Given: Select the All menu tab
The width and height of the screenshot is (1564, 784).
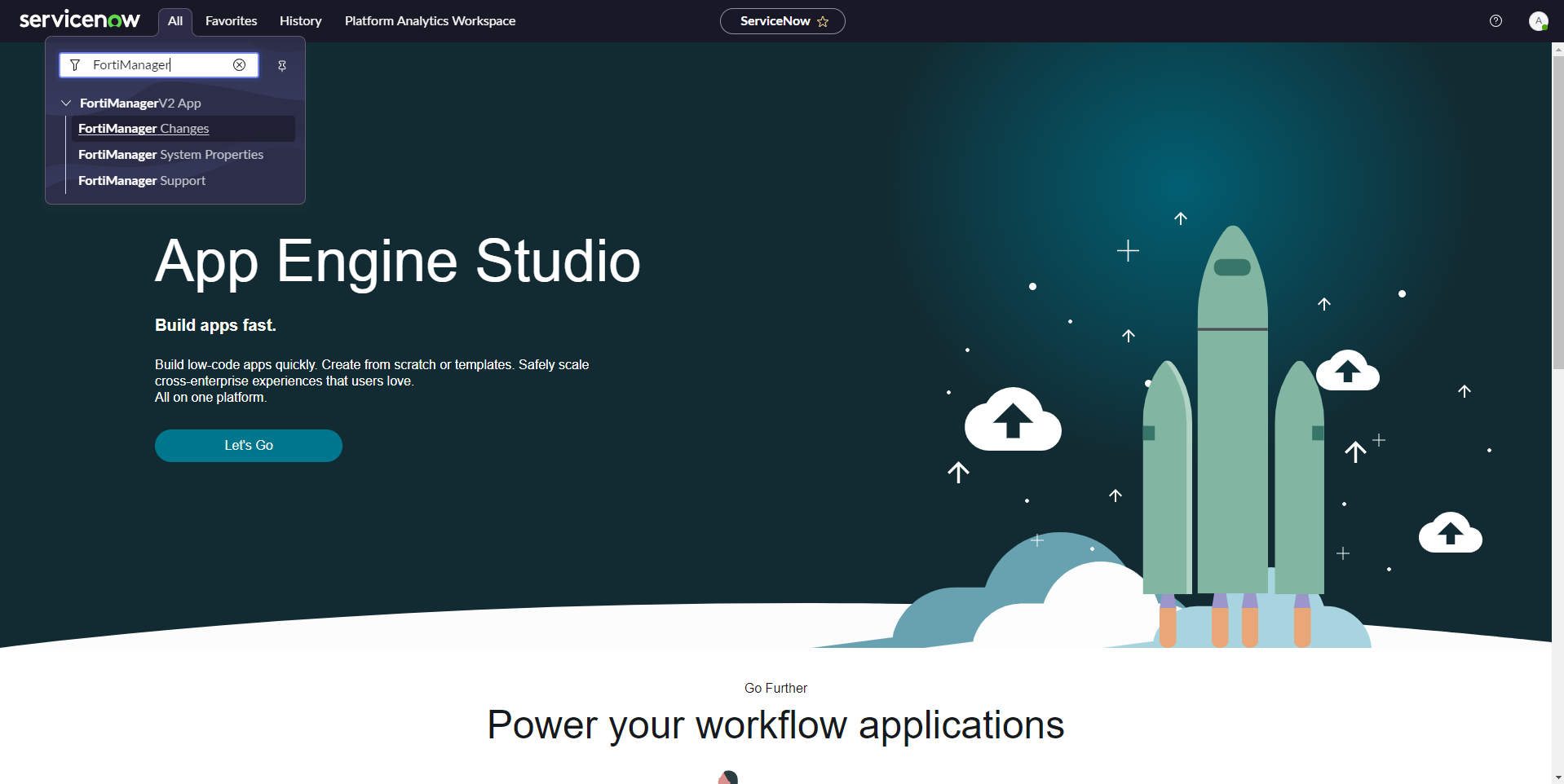Looking at the screenshot, I should click(x=175, y=21).
